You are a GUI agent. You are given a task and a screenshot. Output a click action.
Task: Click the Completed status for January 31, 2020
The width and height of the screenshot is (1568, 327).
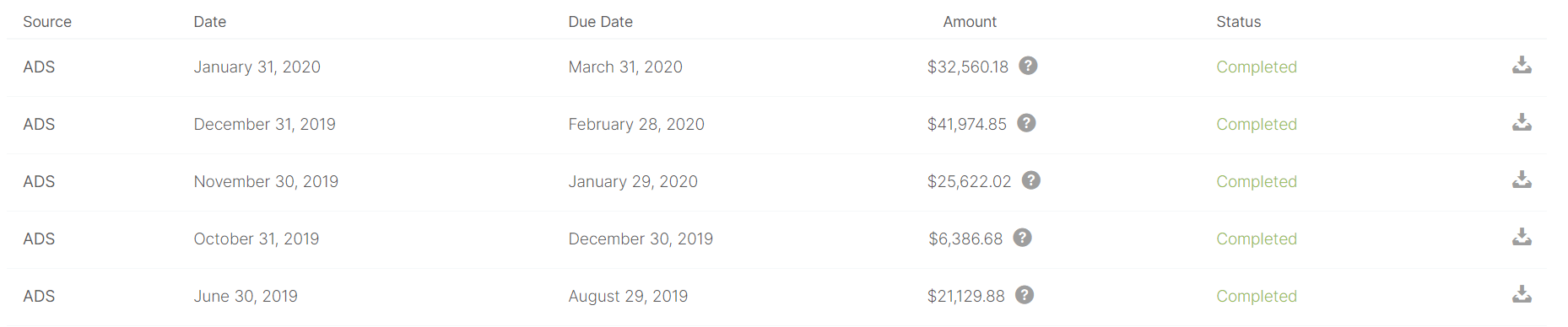1257,67
